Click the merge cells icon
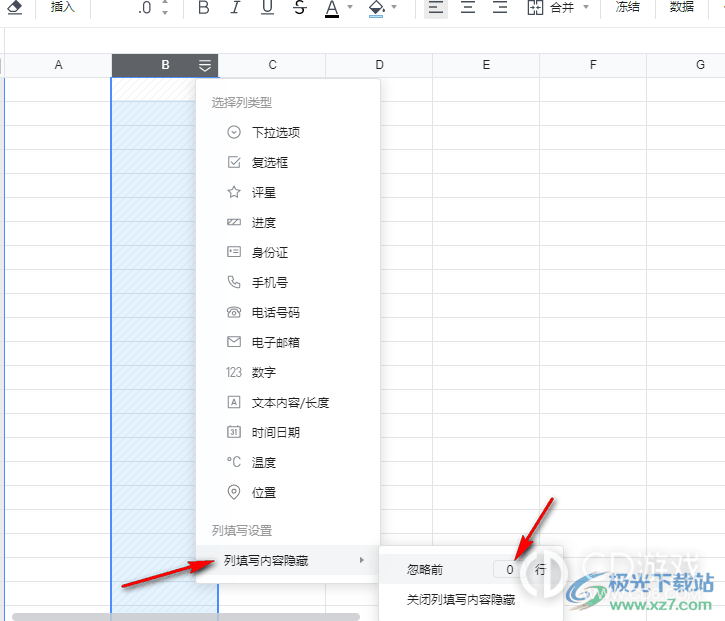The width and height of the screenshot is (725, 621). click(535, 8)
